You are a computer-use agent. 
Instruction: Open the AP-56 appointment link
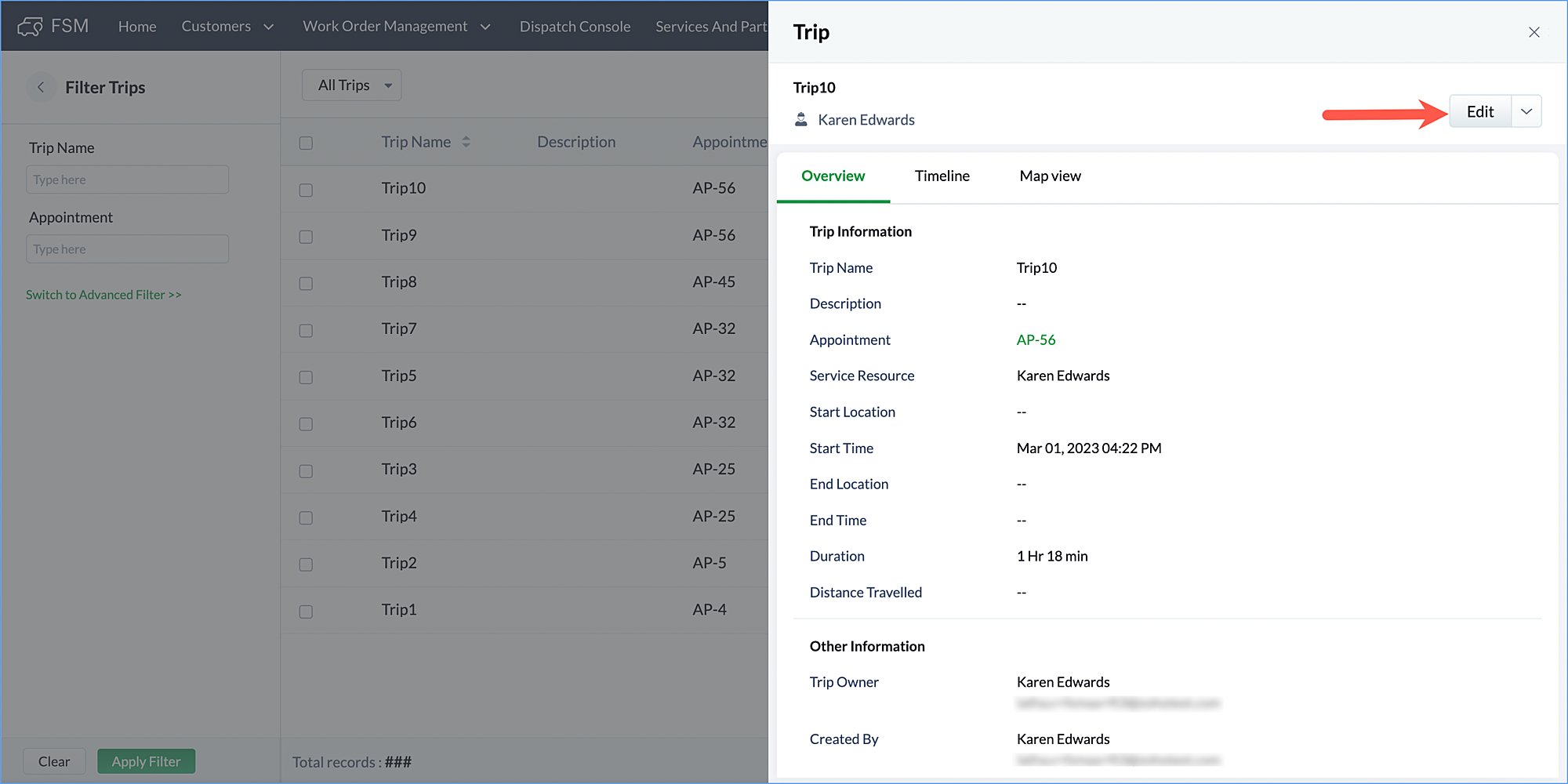click(1036, 340)
